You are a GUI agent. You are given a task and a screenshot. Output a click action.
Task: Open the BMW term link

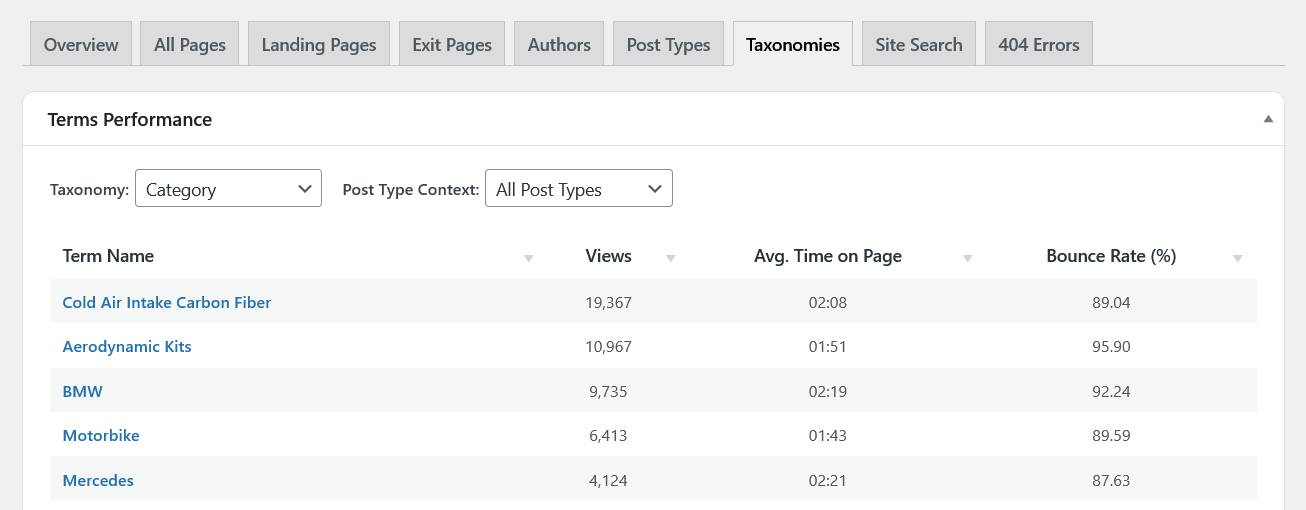click(x=83, y=391)
